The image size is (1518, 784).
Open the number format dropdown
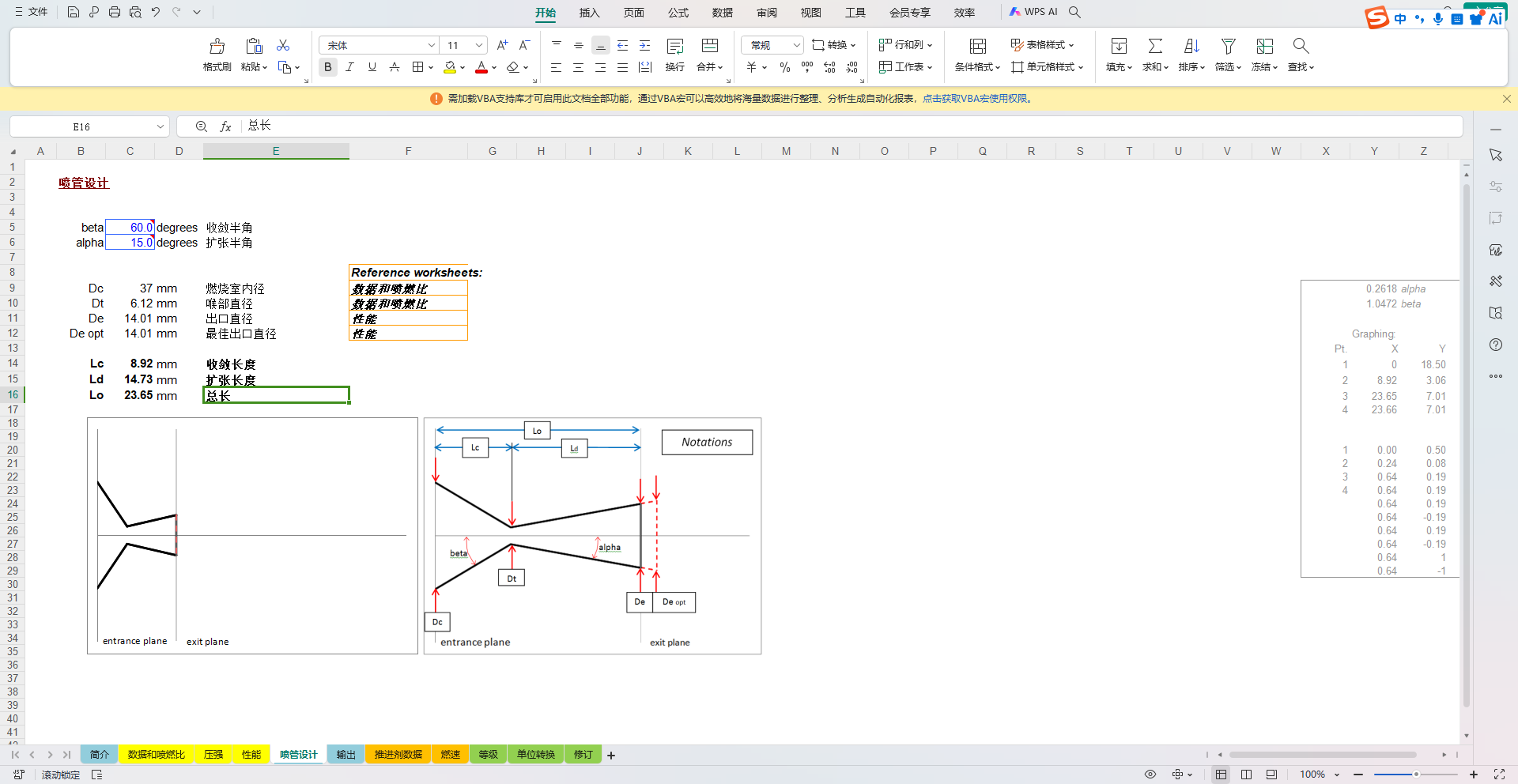click(x=796, y=45)
